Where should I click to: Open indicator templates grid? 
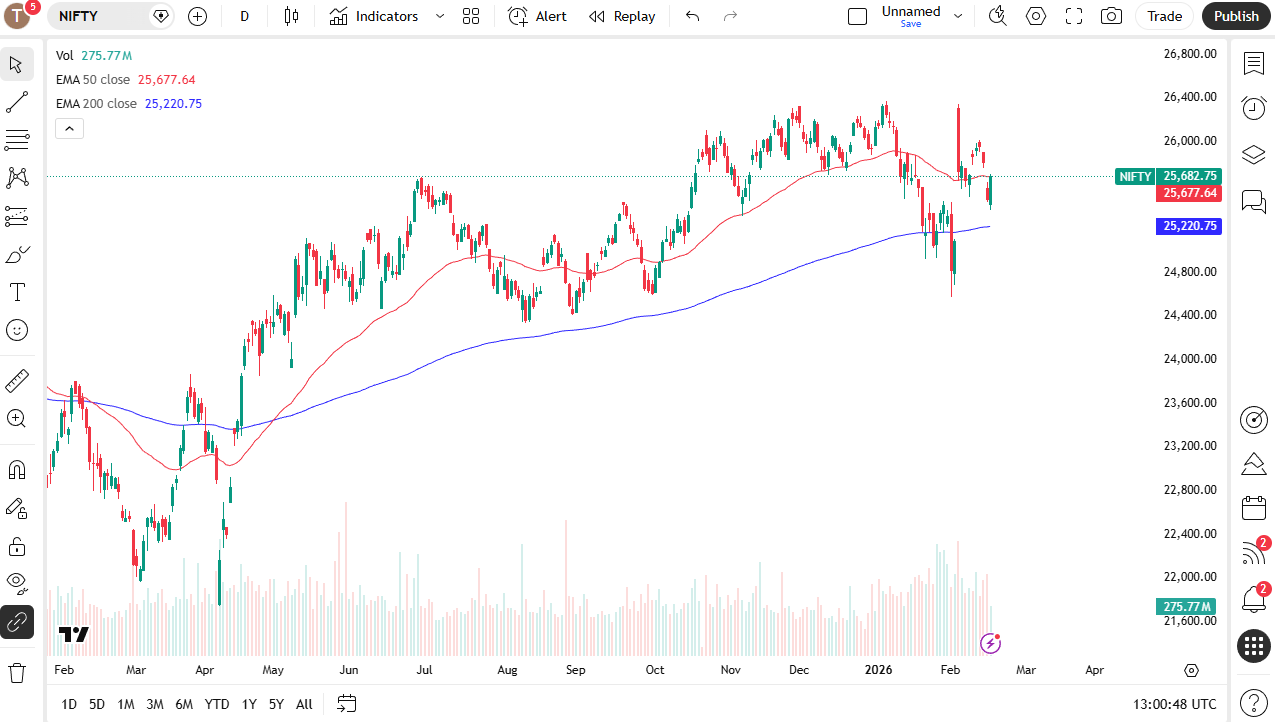click(471, 16)
